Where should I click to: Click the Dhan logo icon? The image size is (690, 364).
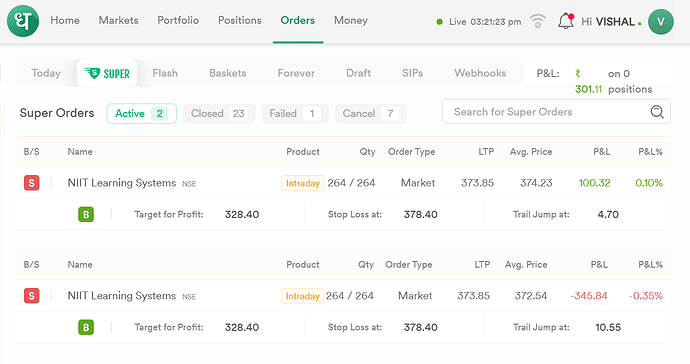click(23, 21)
